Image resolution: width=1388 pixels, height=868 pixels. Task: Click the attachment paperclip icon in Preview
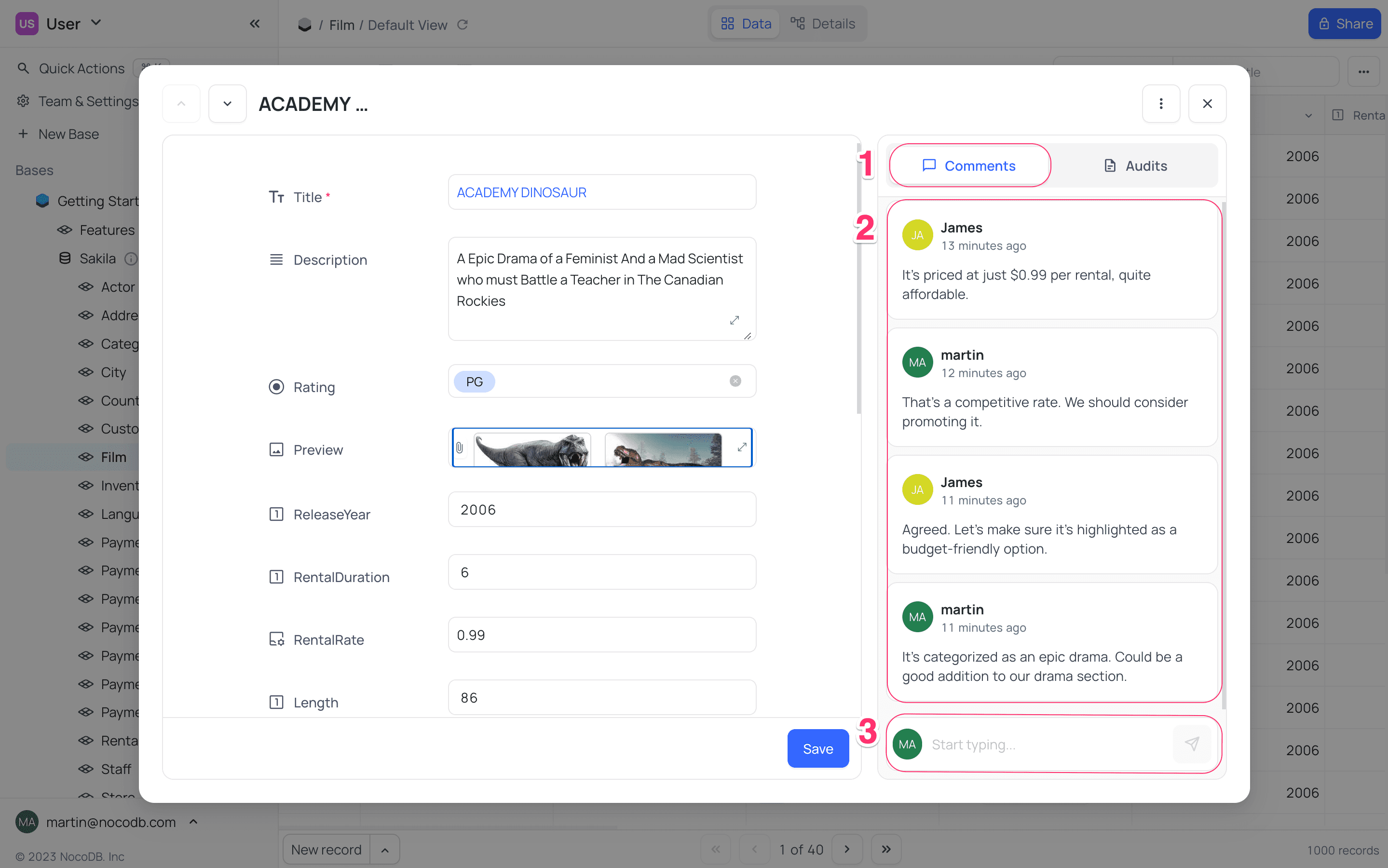(459, 448)
